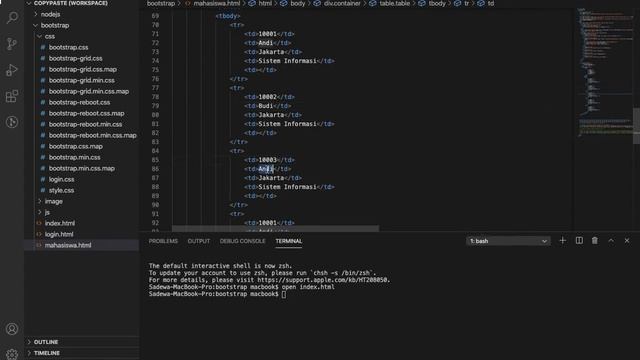Image resolution: width=640 pixels, height=360 pixels.
Task: Click the editor vertical scrollbar thumb
Action: 636,126
